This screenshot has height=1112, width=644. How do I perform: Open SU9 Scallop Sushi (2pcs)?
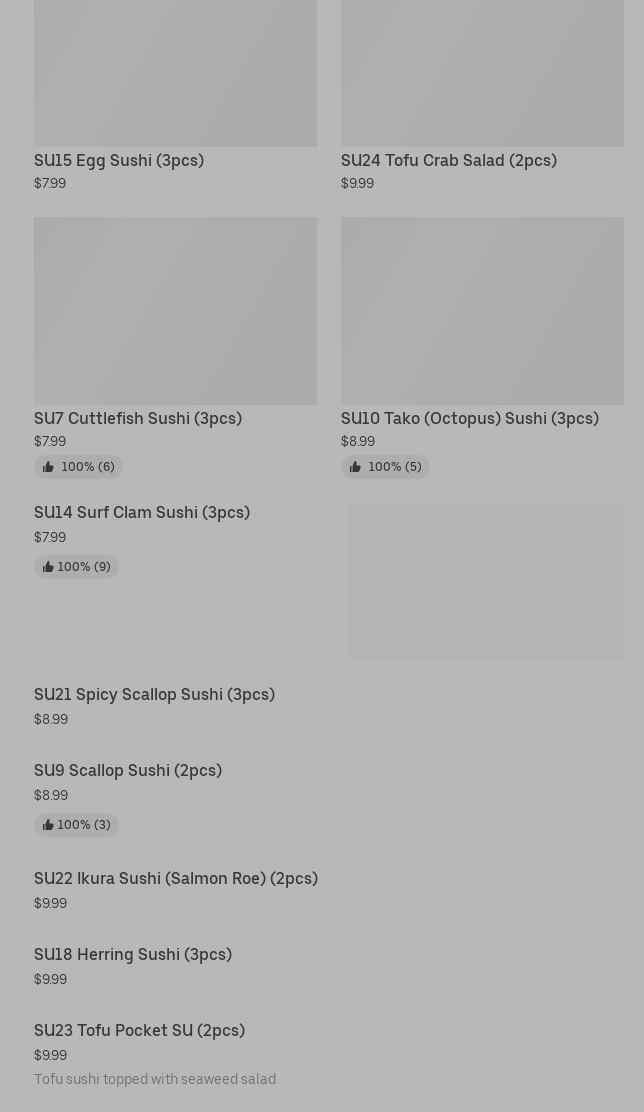(128, 770)
